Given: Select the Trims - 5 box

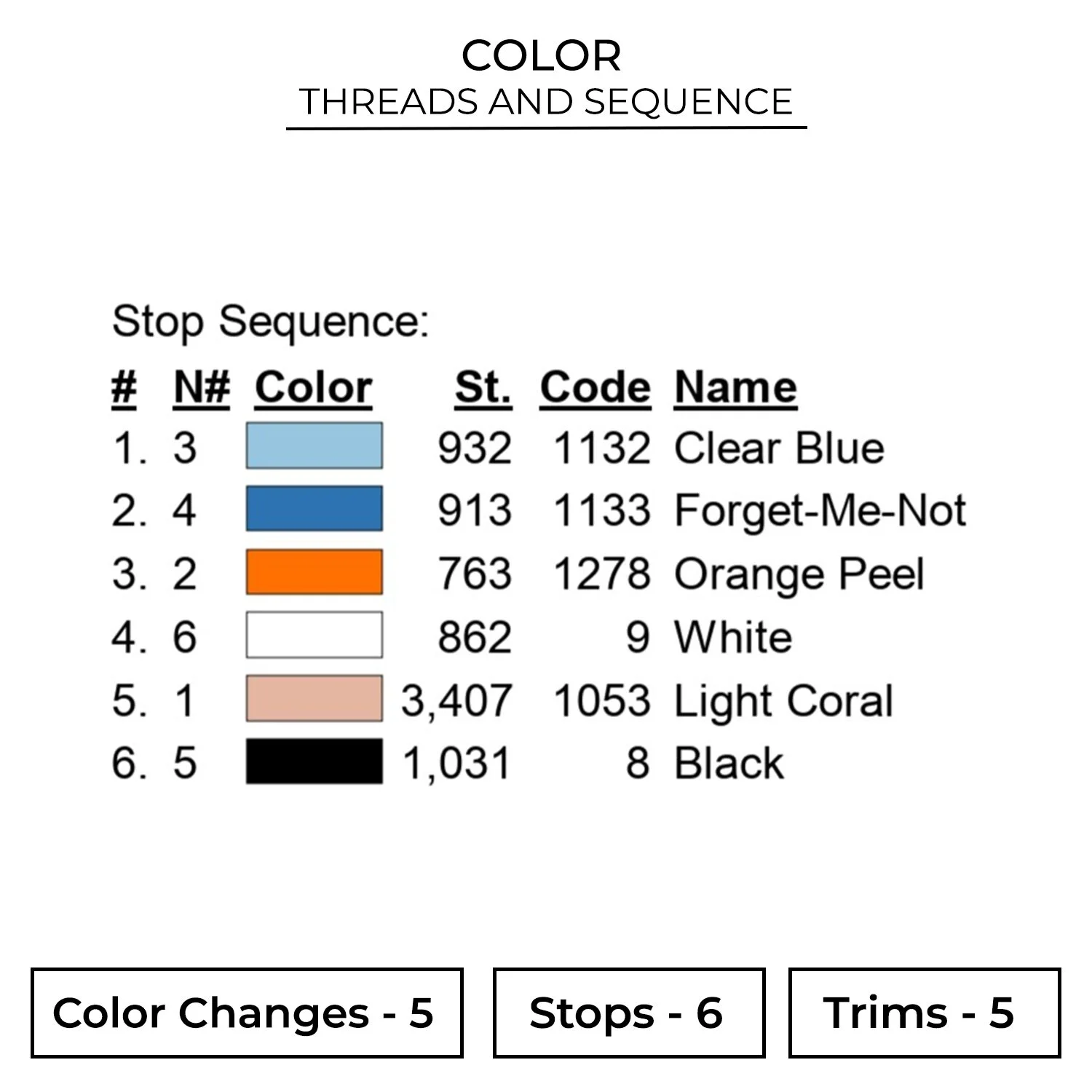Looking at the screenshot, I should click(x=924, y=1013).
